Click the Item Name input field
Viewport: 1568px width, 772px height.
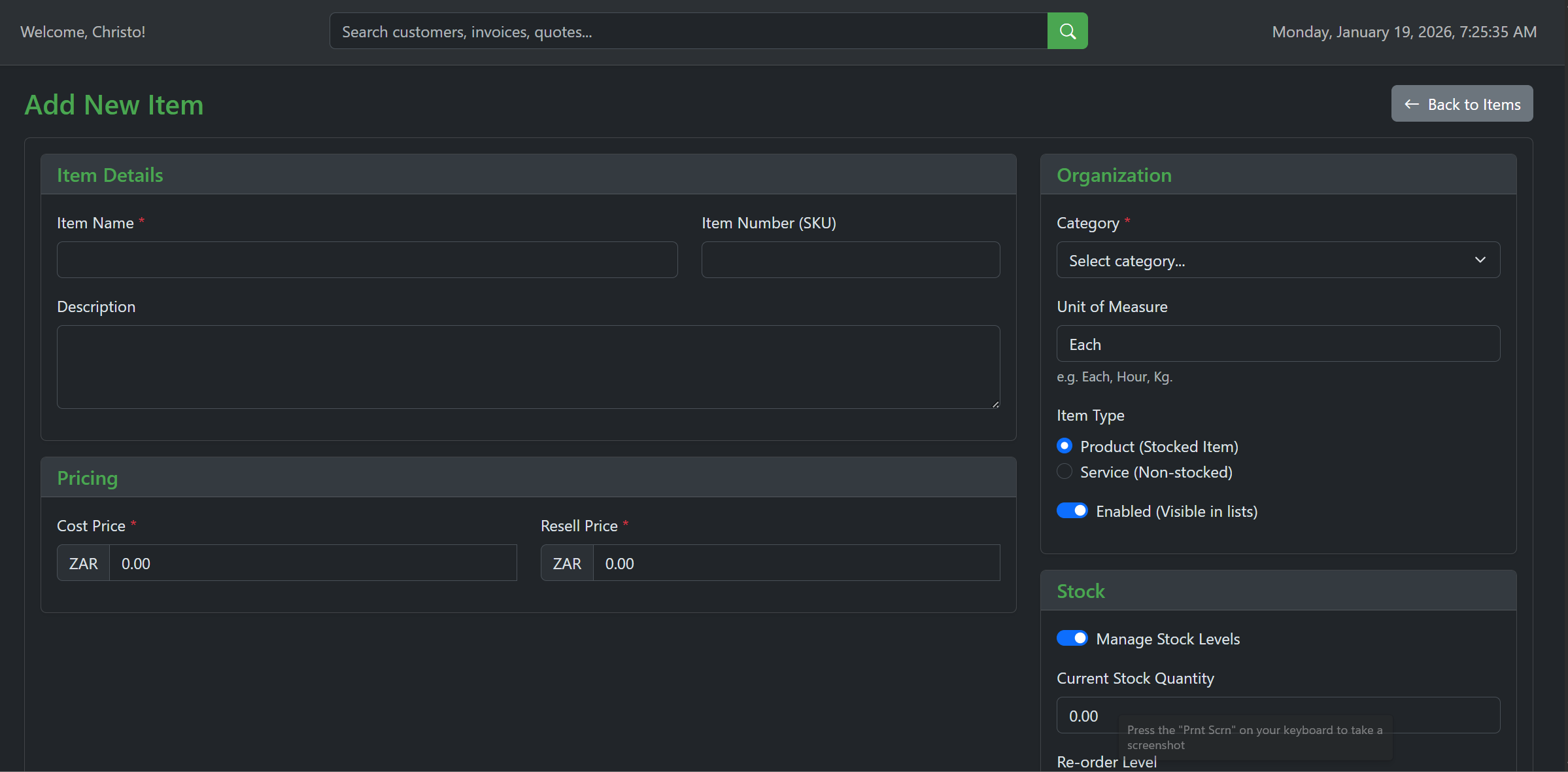pos(367,260)
